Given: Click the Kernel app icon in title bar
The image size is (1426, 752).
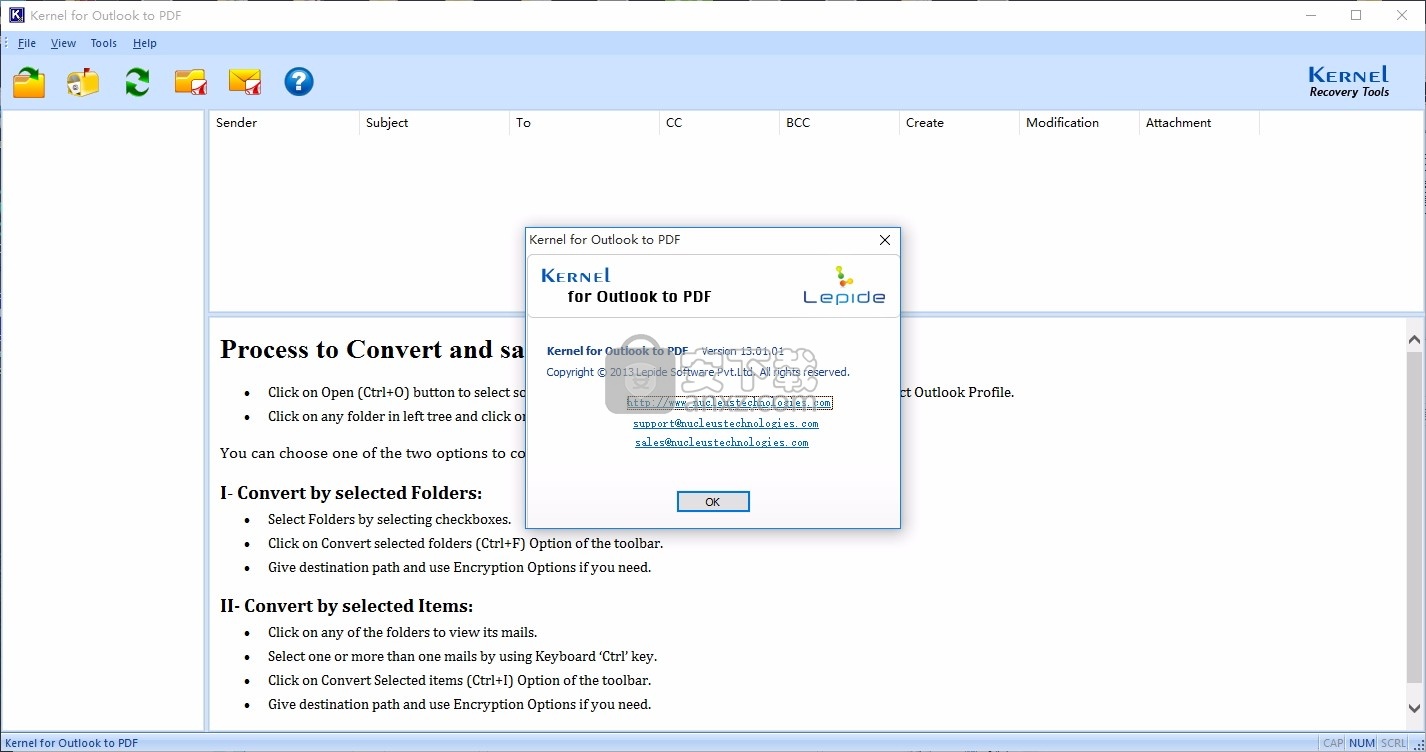Looking at the screenshot, I should point(16,15).
